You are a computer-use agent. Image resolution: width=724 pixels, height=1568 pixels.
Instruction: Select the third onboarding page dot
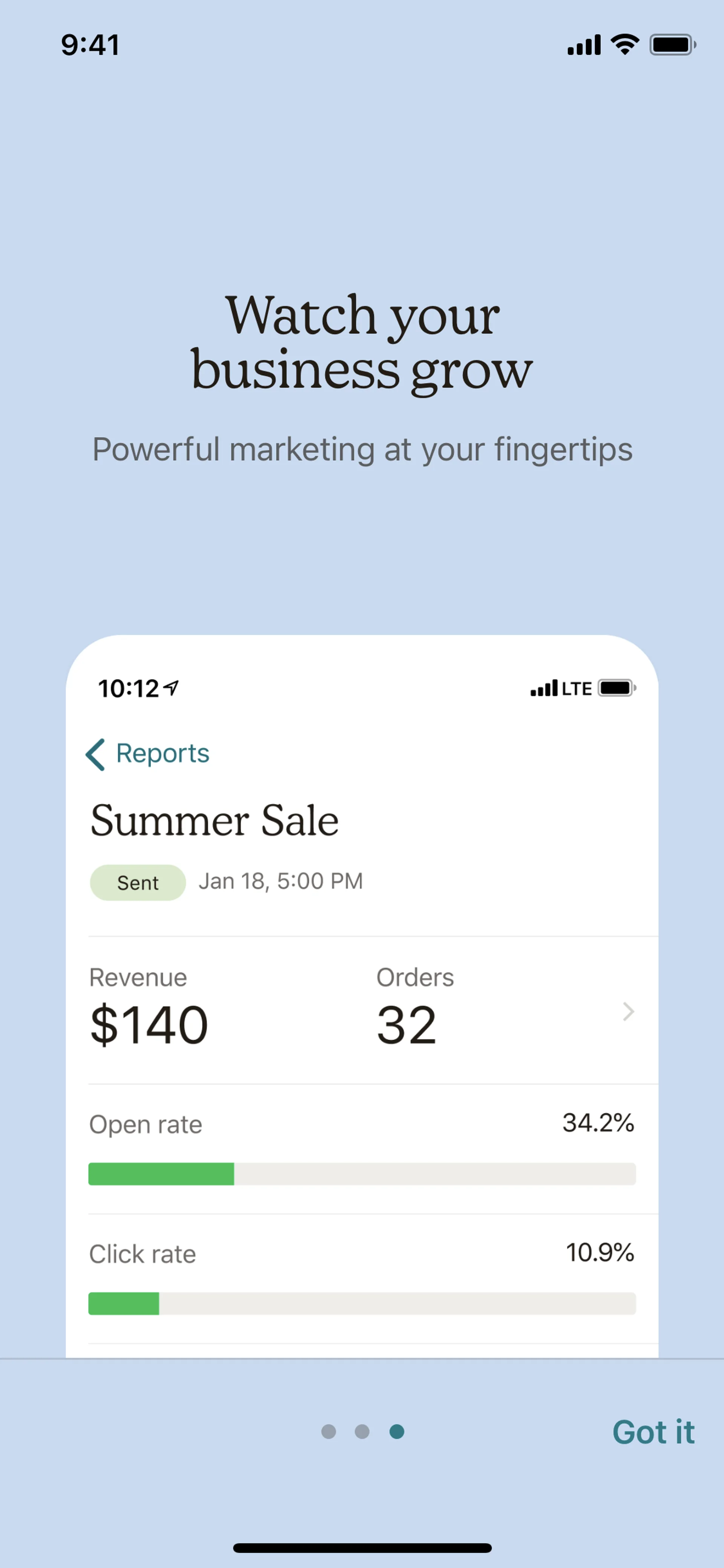click(397, 1431)
